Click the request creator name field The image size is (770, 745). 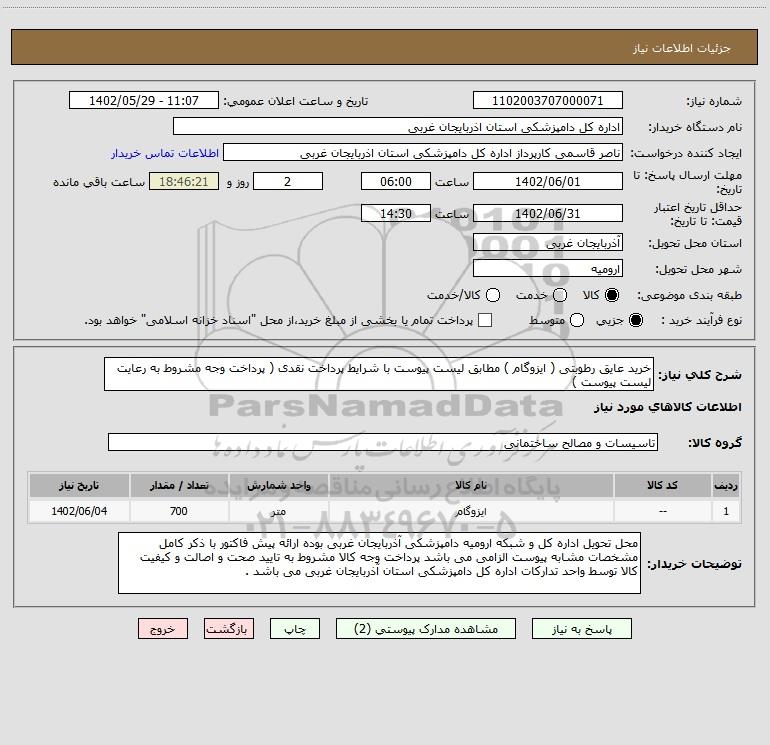(x=423, y=153)
